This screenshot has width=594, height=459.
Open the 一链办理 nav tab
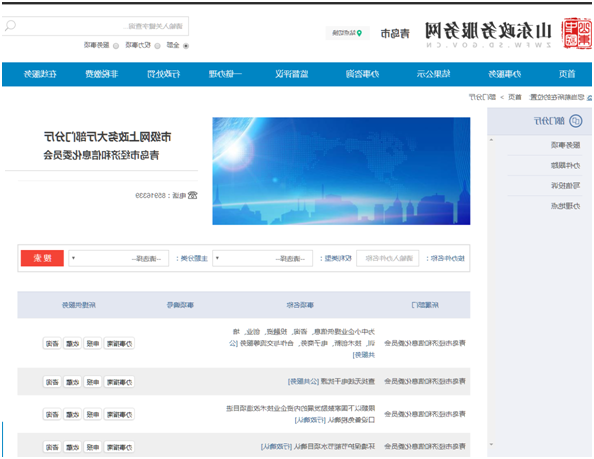click(x=225, y=74)
